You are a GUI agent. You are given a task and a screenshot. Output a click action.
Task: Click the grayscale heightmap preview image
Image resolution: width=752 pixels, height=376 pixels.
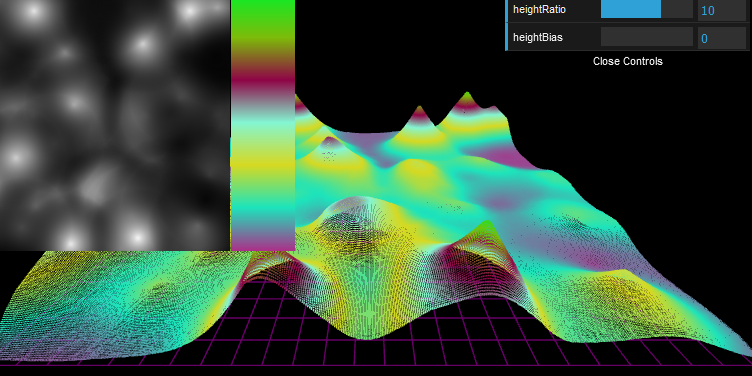pyautogui.click(x=115, y=125)
